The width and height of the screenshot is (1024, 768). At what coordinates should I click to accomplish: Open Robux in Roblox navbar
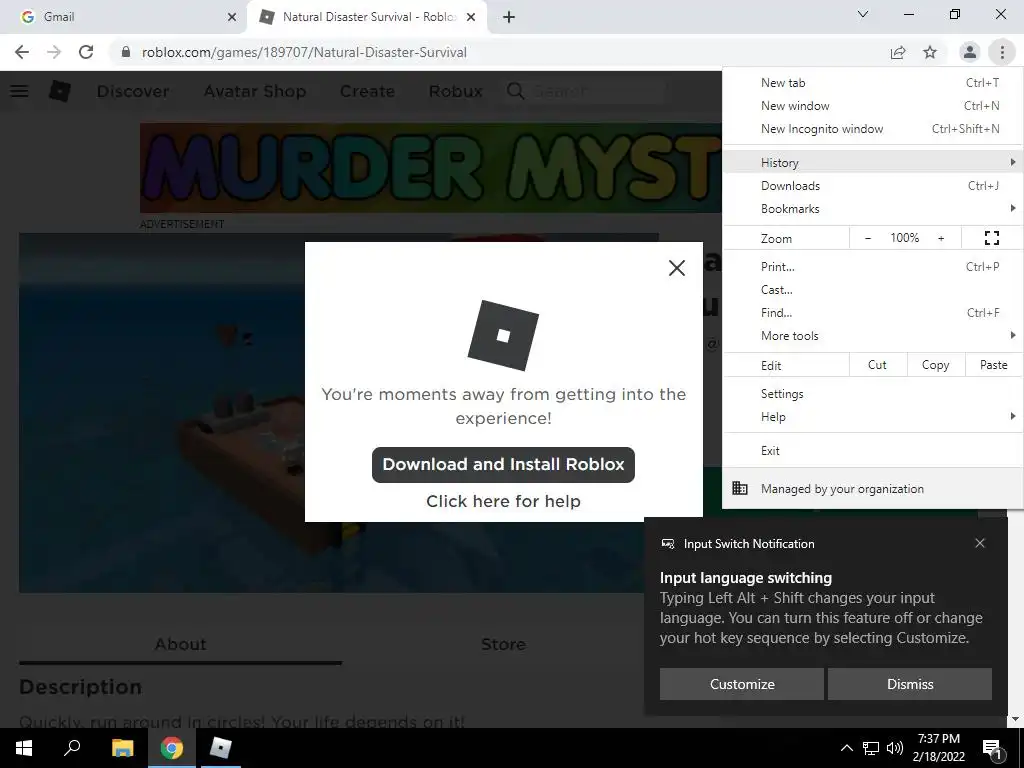[456, 91]
